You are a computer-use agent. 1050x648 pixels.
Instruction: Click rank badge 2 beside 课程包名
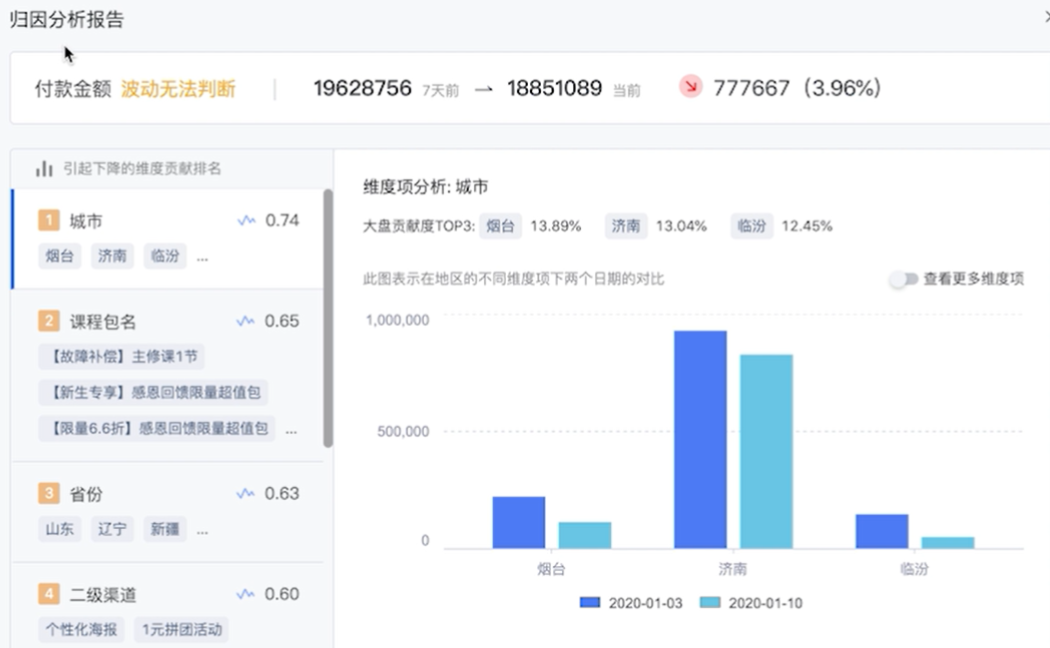coord(49,321)
